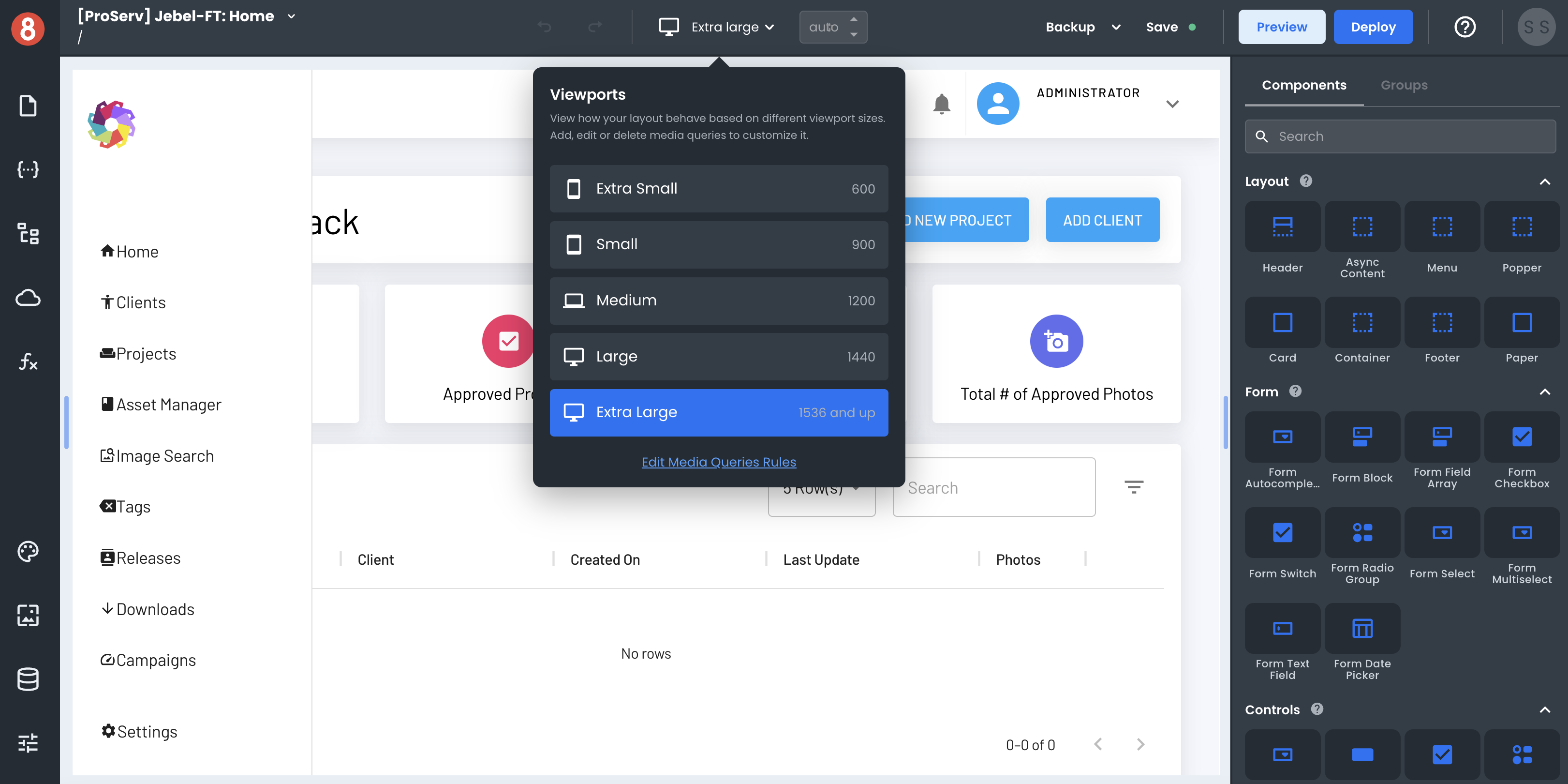
Task: Click the Releases sidebar icon
Action: (x=107, y=557)
